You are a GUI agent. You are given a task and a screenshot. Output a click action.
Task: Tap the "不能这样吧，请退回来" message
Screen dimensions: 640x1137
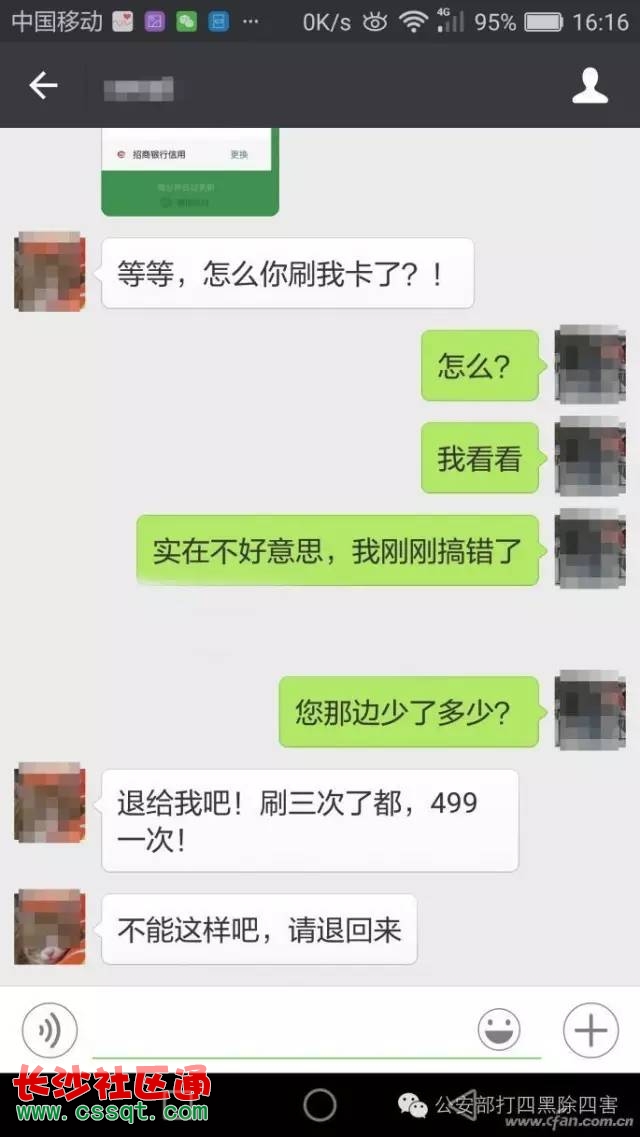259,930
